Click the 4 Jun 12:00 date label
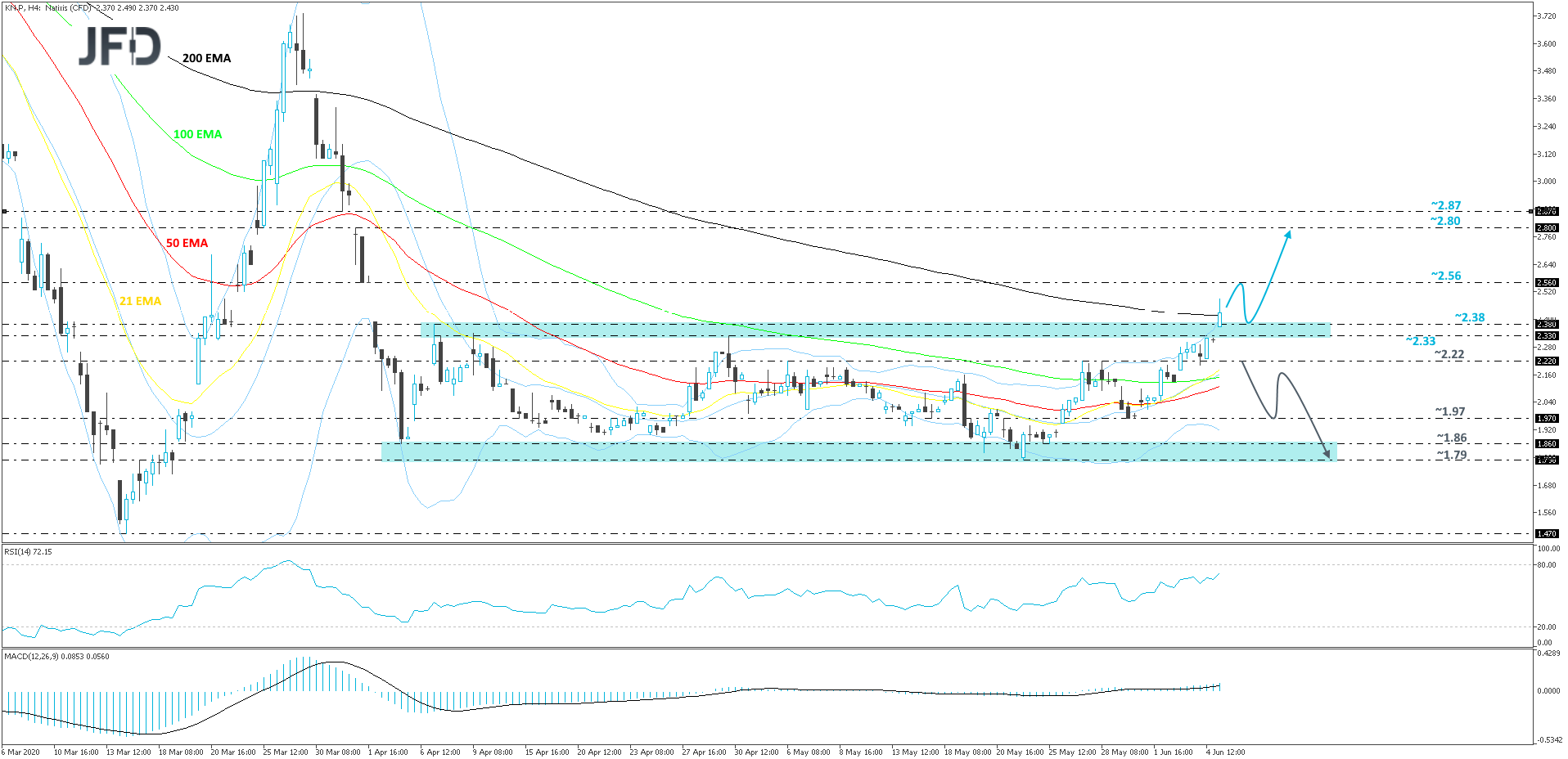This screenshot has width=1568, height=759. (1225, 752)
